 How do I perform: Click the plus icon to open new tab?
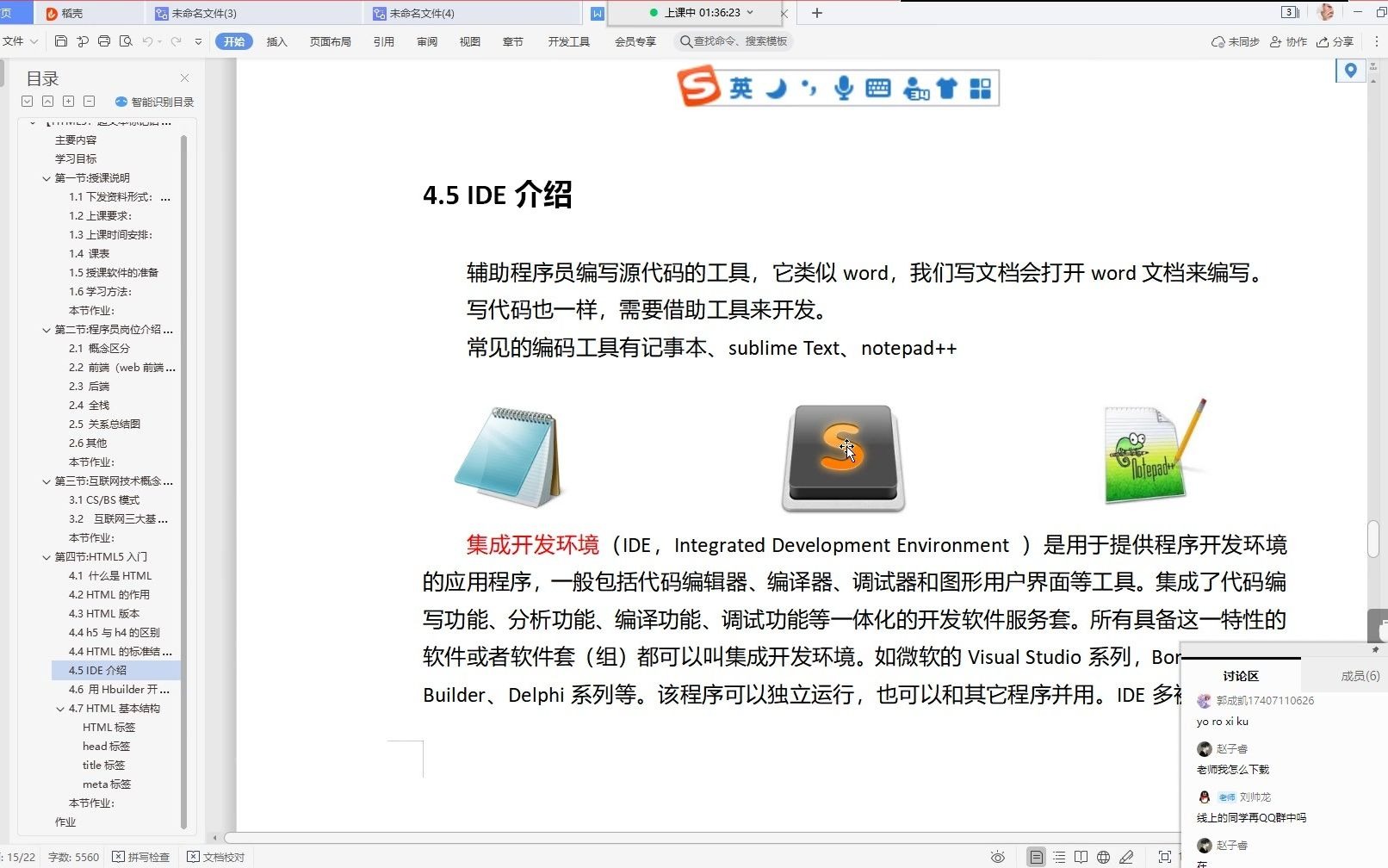point(817,13)
